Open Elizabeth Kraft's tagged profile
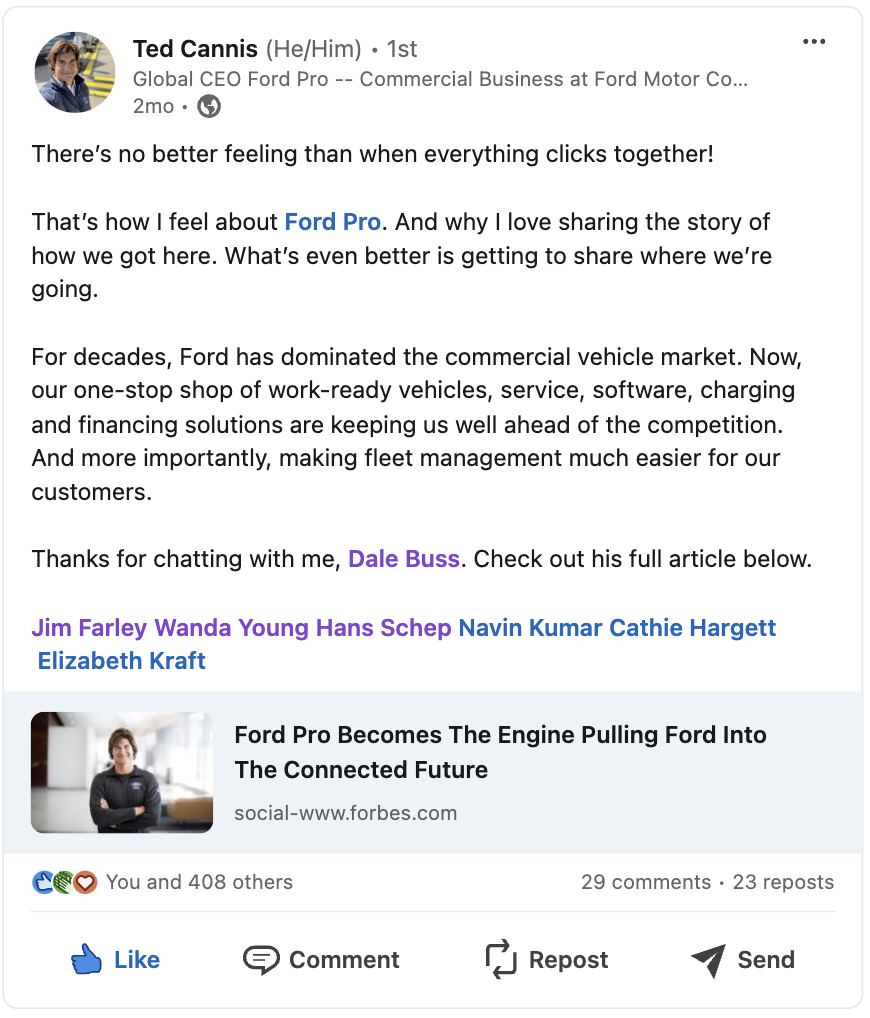 point(121,661)
